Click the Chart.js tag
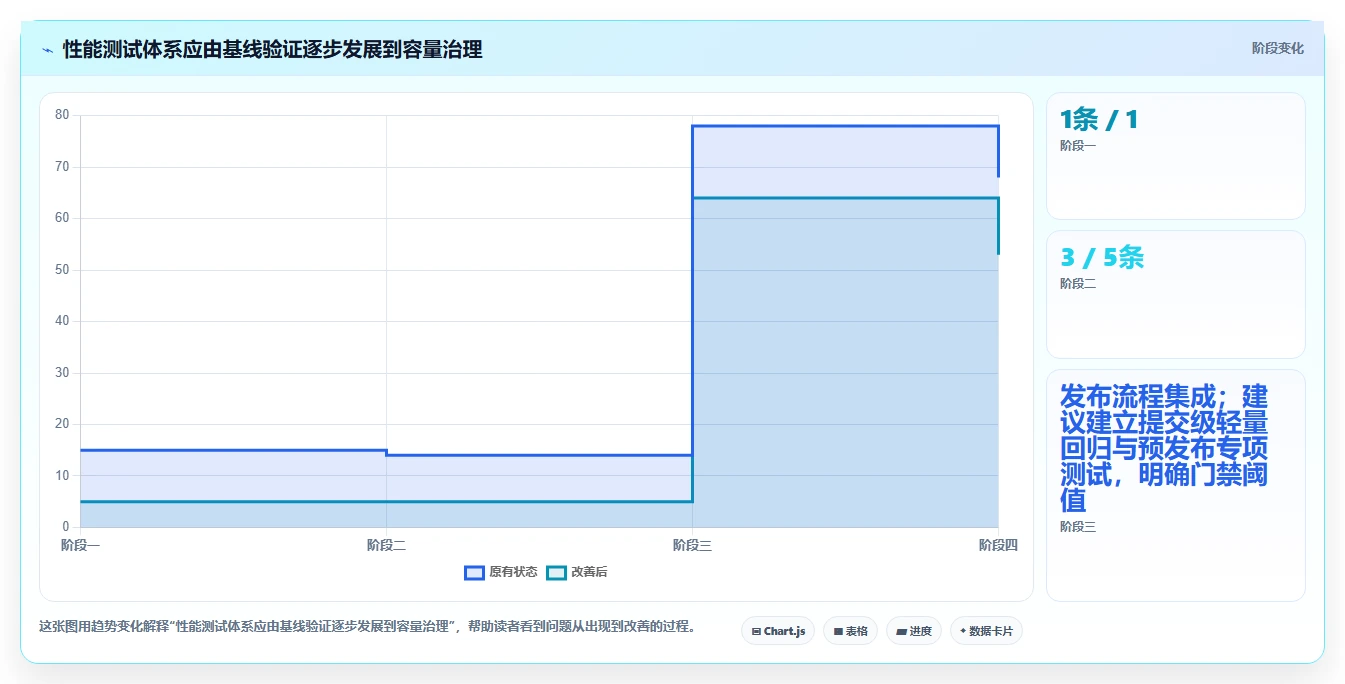Image resolution: width=1345 pixels, height=684 pixels. point(778,631)
